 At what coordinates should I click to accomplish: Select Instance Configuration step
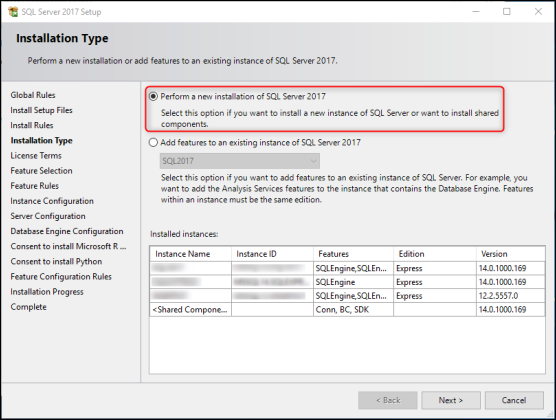point(52,201)
